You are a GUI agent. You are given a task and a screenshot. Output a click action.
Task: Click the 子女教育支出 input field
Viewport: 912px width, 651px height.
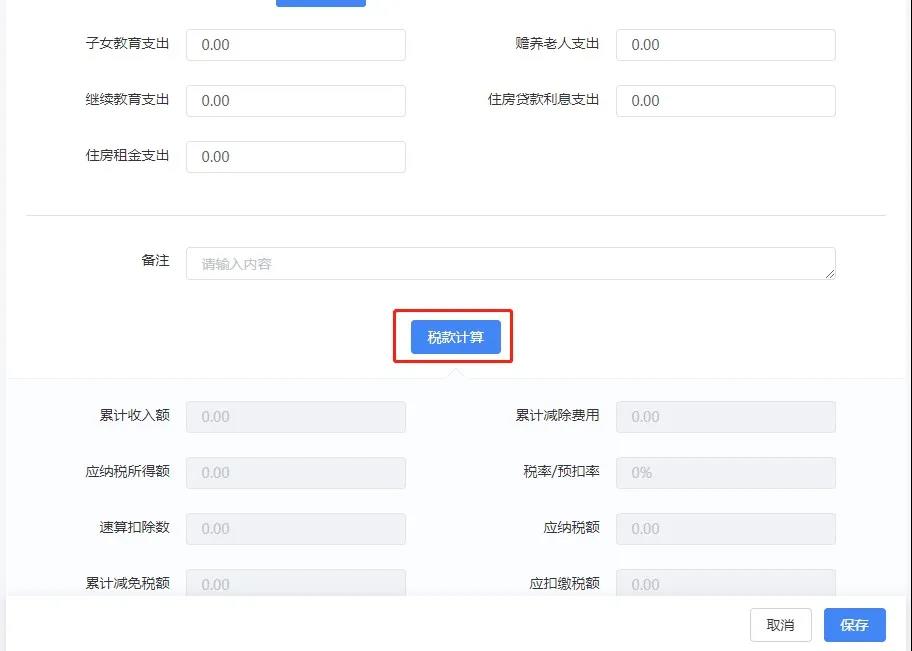point(295,45)
